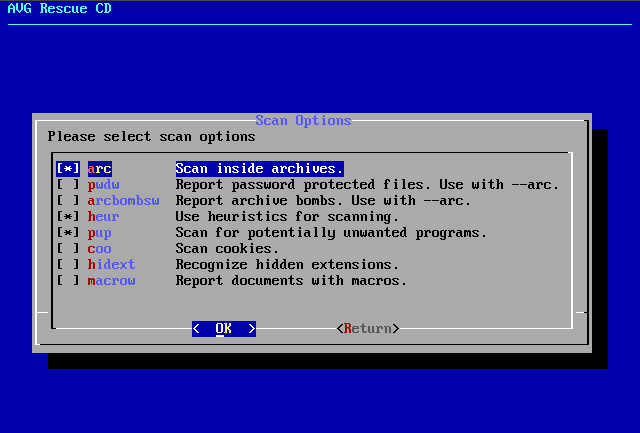Click 'Recognize hidden extensions.' description
This screenshot has height=433, width=640.
pos(287,264)
